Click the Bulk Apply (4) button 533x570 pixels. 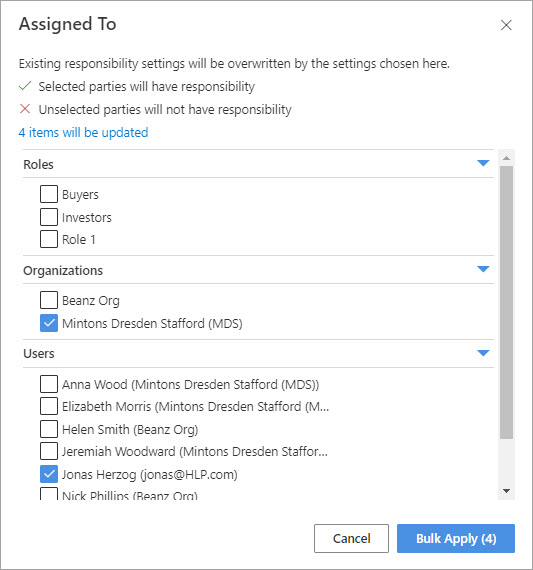pyautogui.click(x=456, y=538)
